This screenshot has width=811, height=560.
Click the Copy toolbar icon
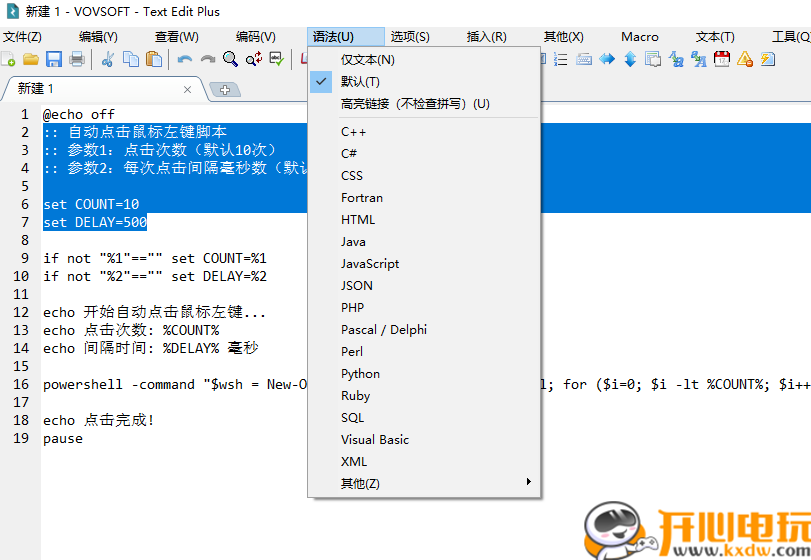point(131,59)
